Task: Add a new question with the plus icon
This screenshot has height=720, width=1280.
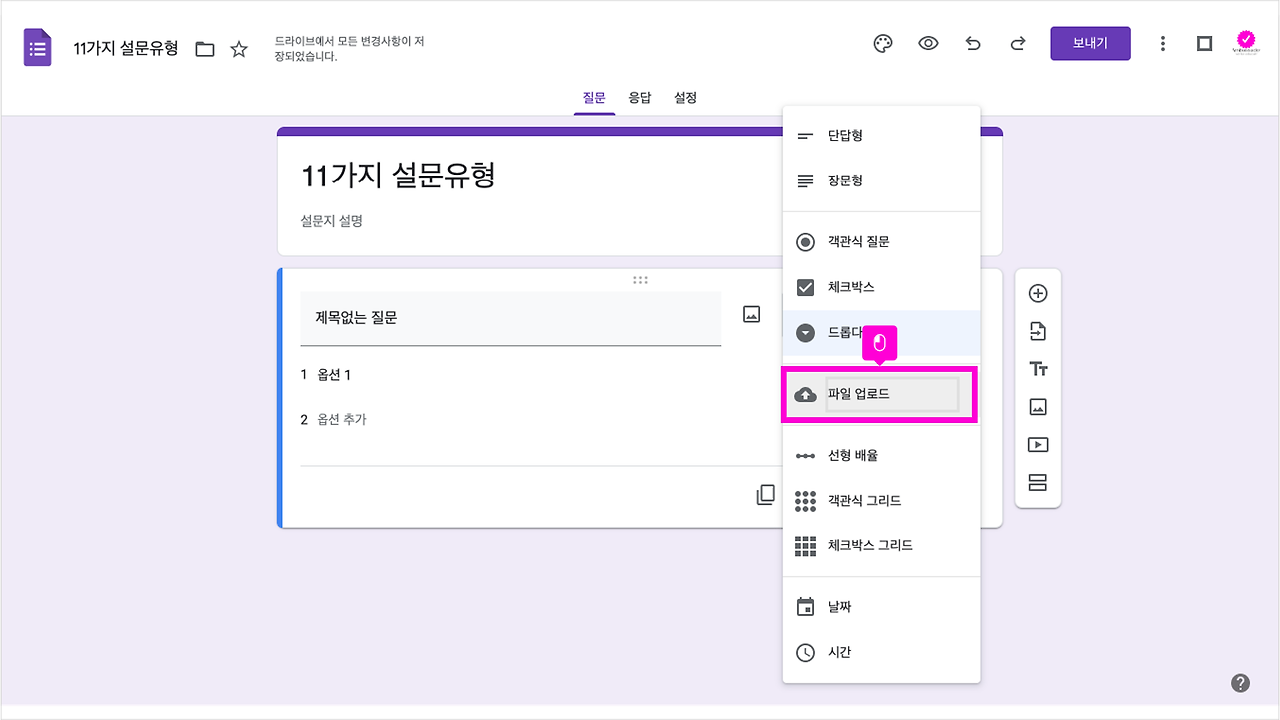Action: (x=1038, y=291)
